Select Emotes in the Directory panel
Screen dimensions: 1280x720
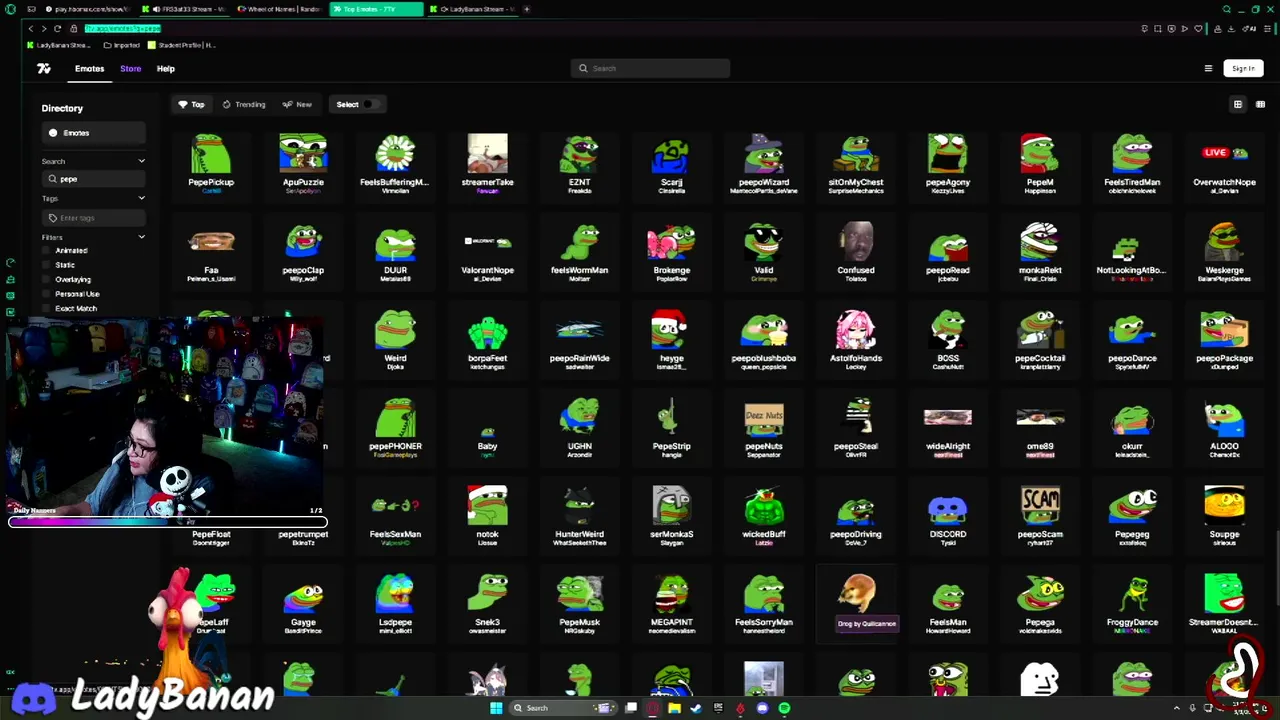(x=93, y=133)
